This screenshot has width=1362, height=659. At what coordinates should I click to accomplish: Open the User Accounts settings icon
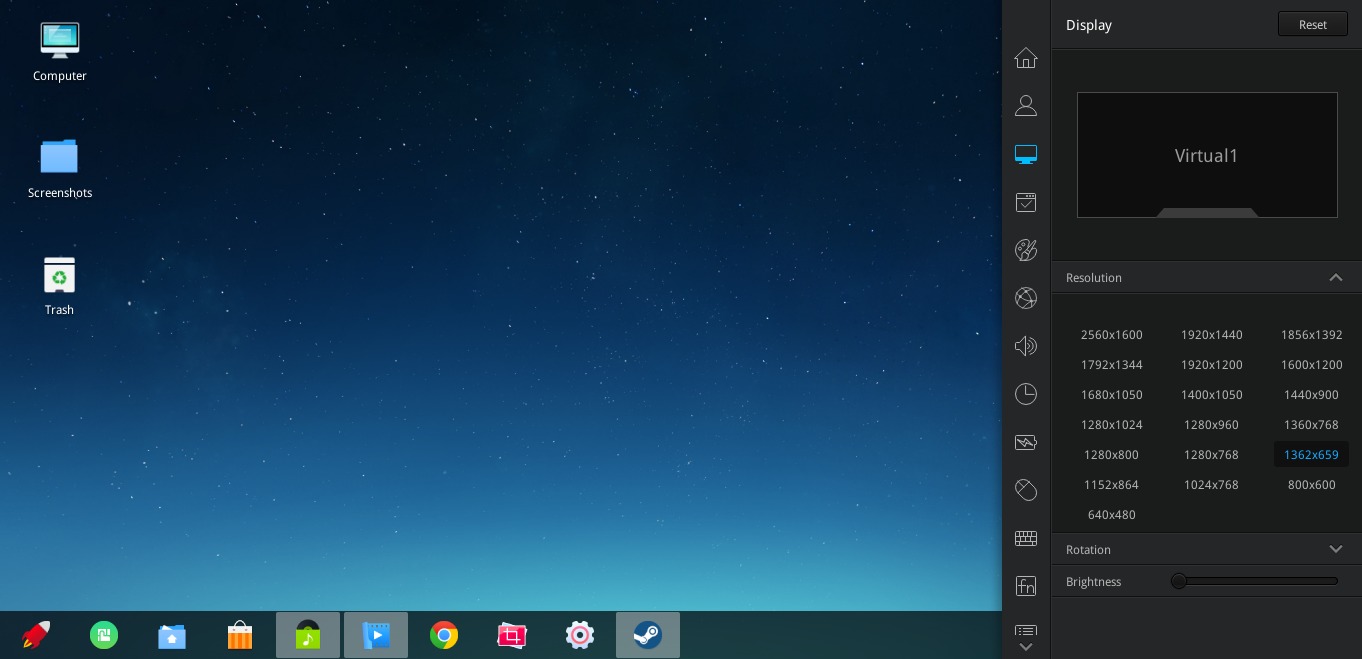click(1025, 106)
